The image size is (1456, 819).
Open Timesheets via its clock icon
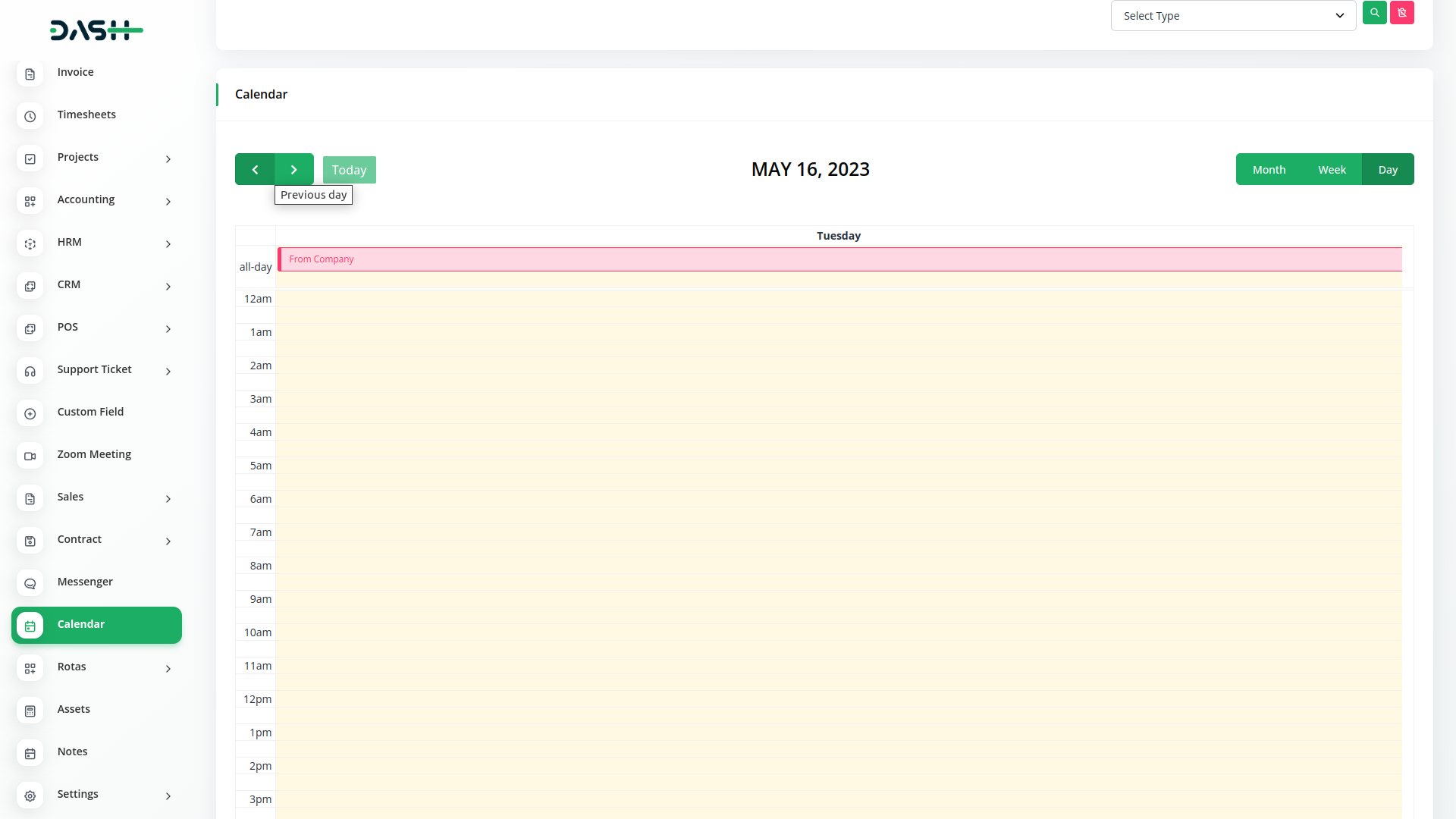[30, 116]
